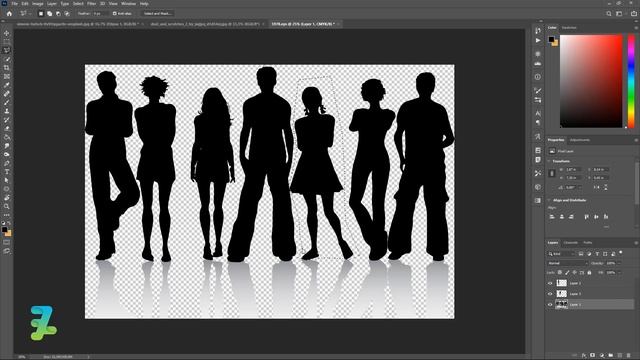Click the flip horizontal button in Transform

[x=597, y=187]
